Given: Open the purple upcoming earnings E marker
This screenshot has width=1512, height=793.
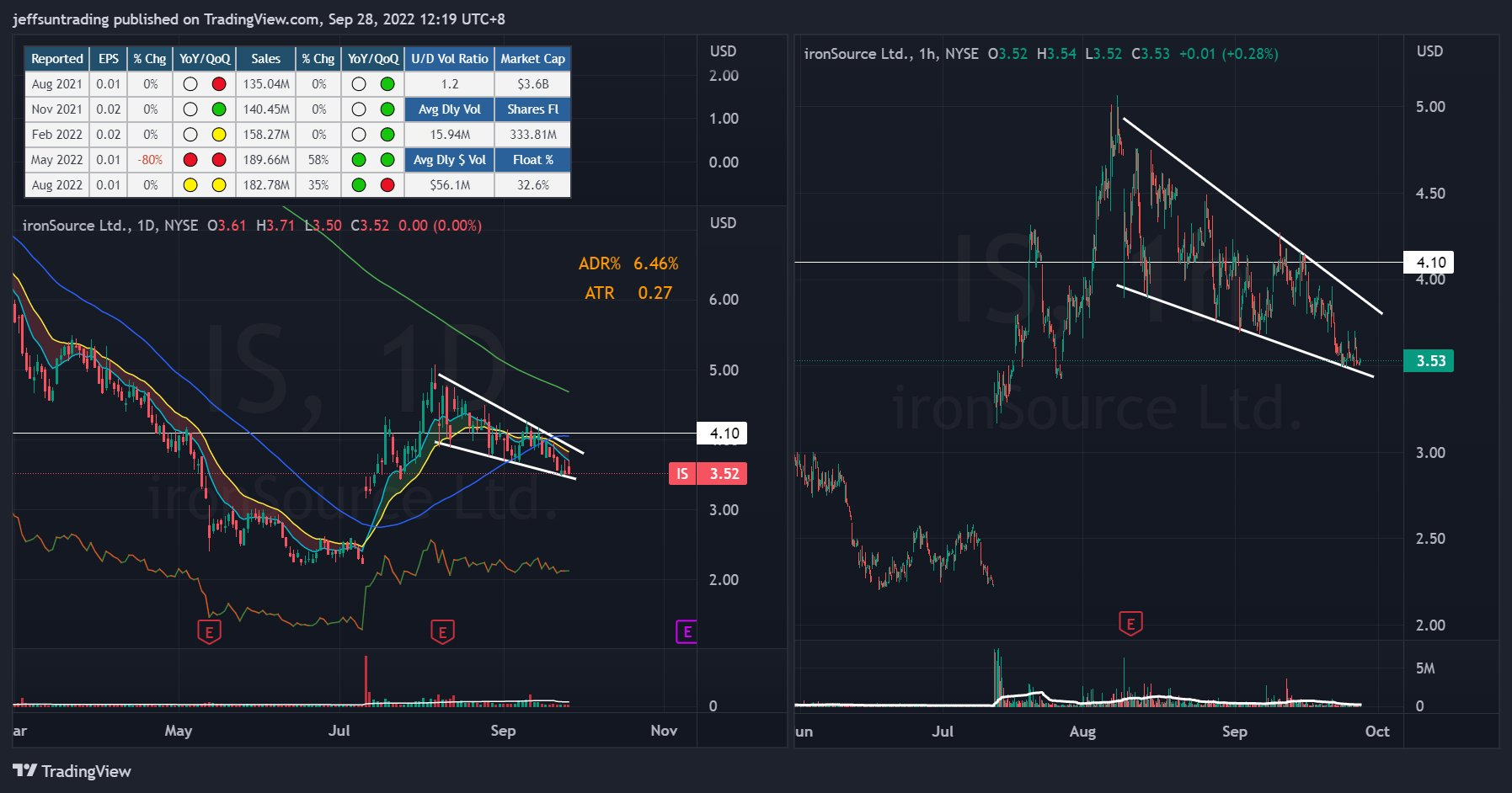Looking at the screenshot, I should click(x=687, y=631).
